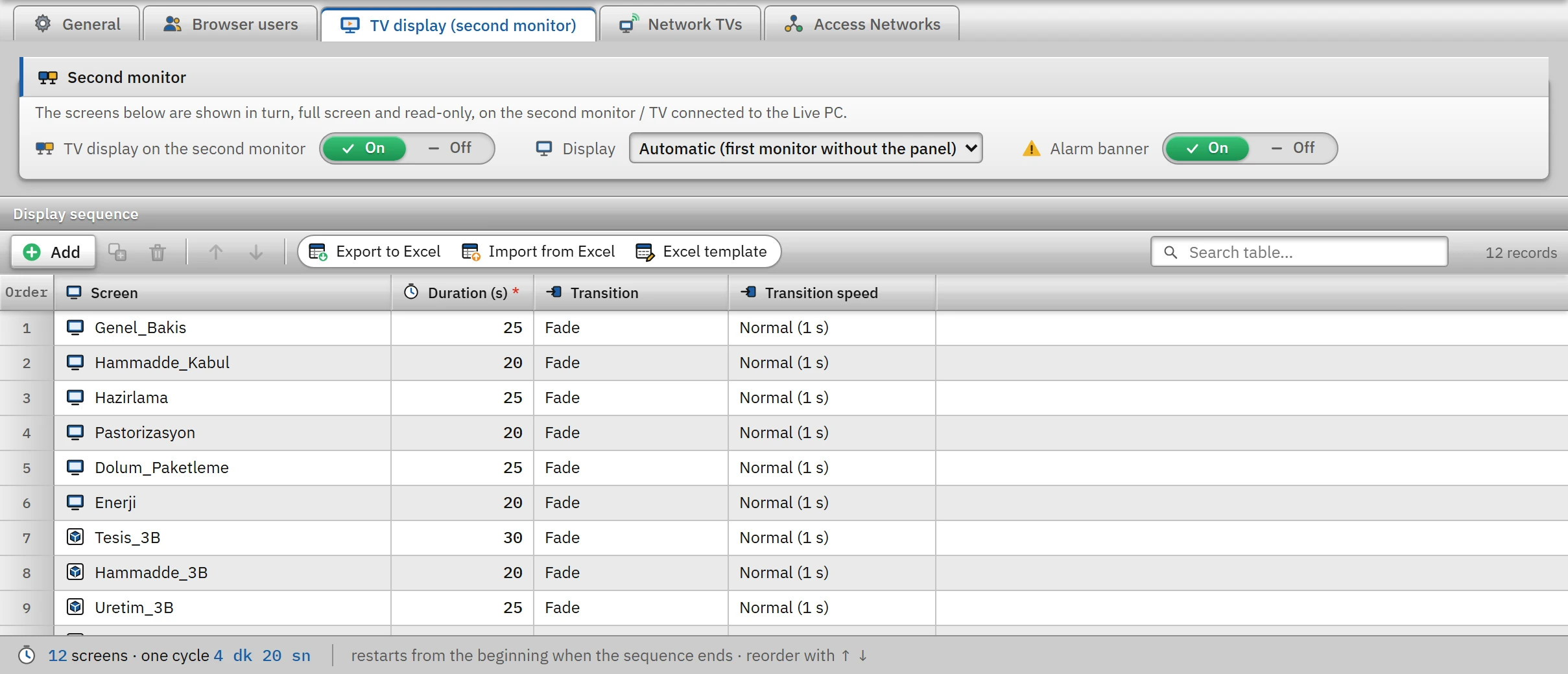Set Alarm banner to Off
The height and width of the screenshot is (674, 1568).
1293,148
